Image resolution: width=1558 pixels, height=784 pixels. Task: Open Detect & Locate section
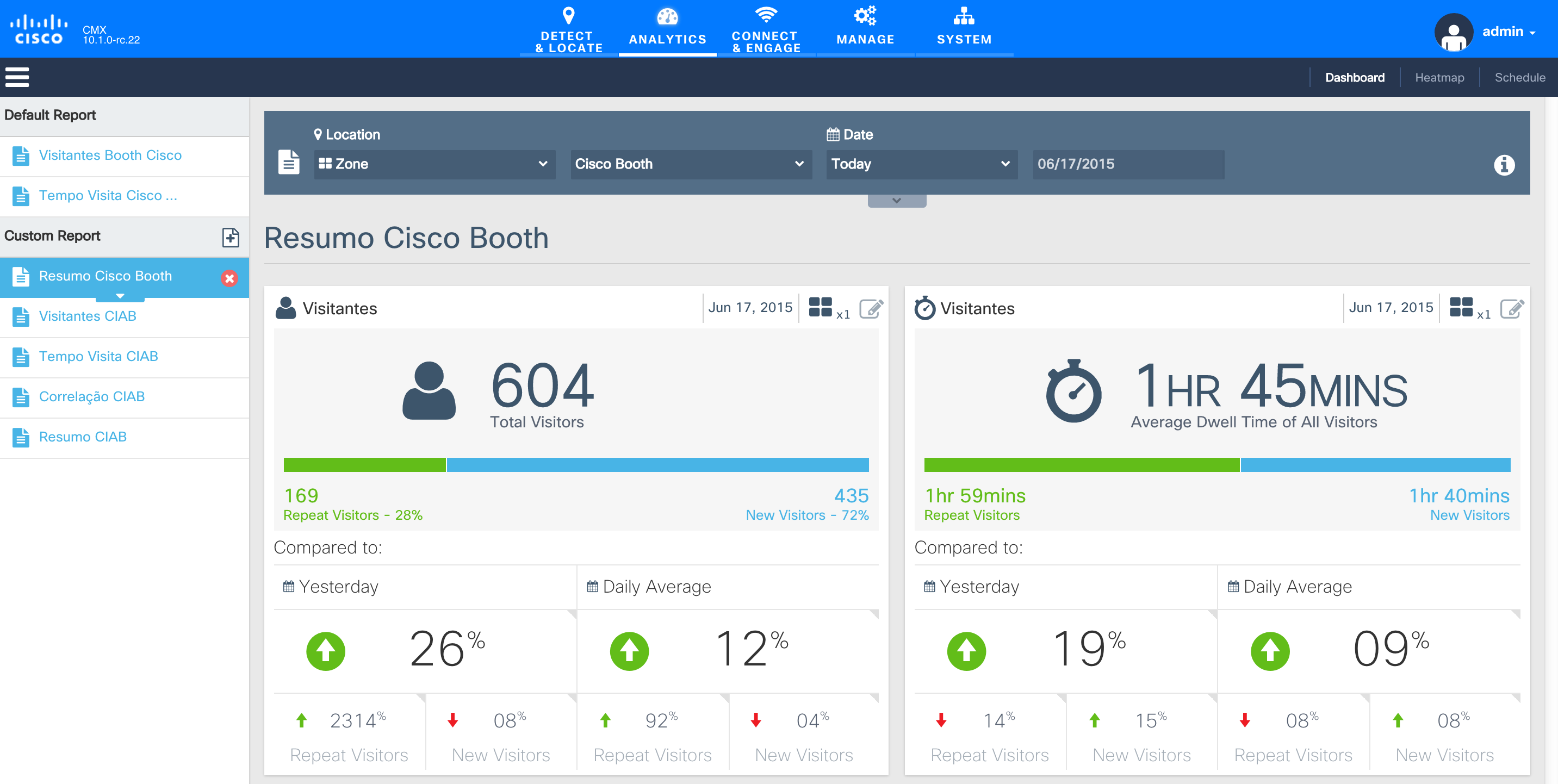point(568,29)
